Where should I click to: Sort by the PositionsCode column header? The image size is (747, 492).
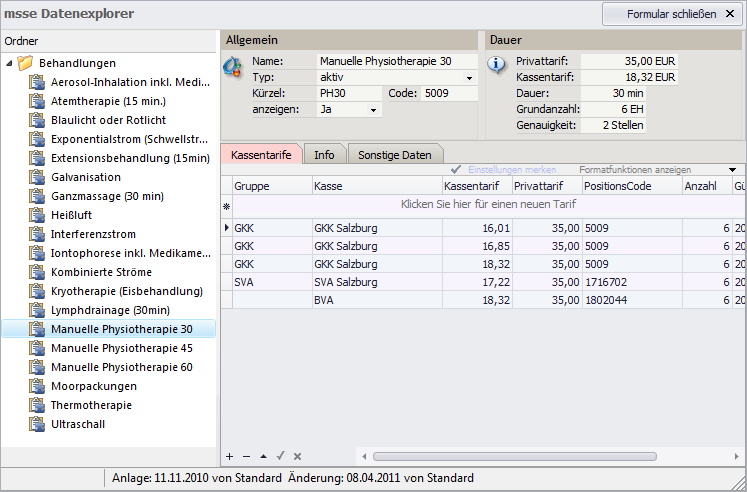(x=633, y=186)
